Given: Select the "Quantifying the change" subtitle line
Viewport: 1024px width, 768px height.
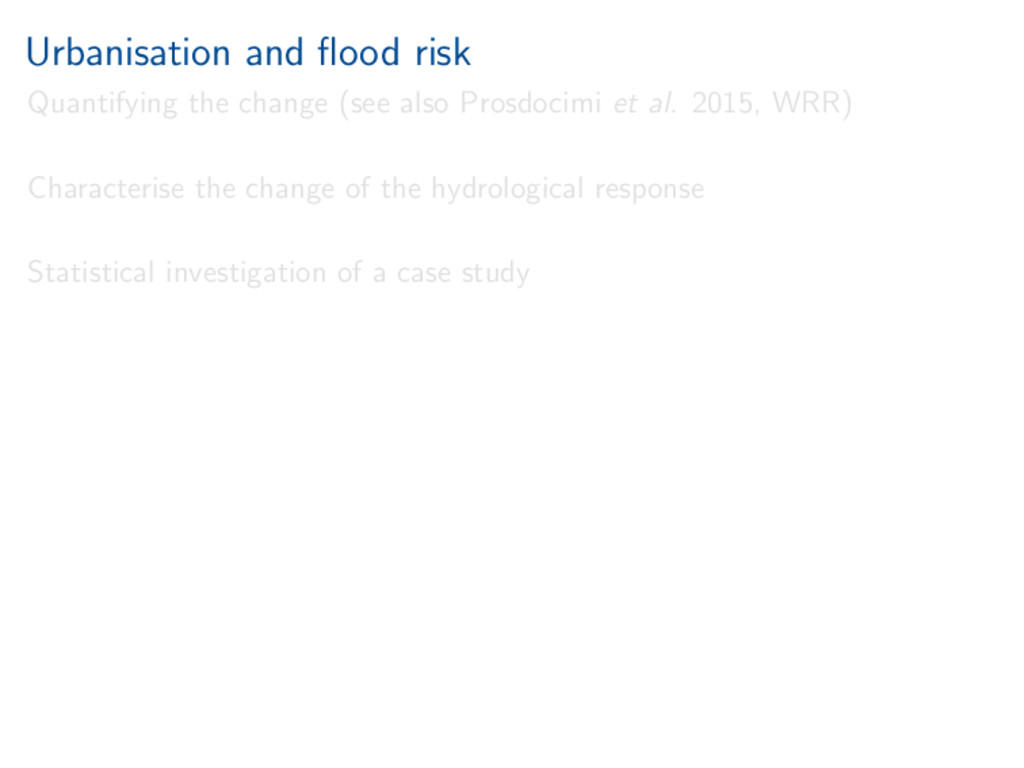Looking at the screenshot, I should coord(439,103).
